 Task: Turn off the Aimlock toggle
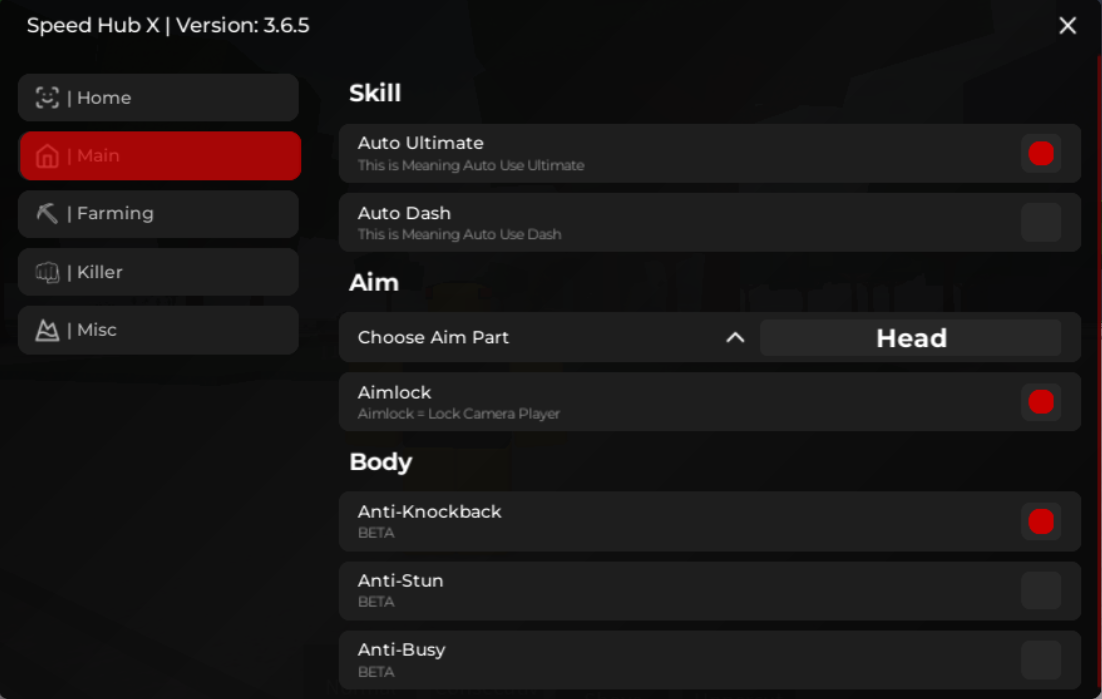1040,402
